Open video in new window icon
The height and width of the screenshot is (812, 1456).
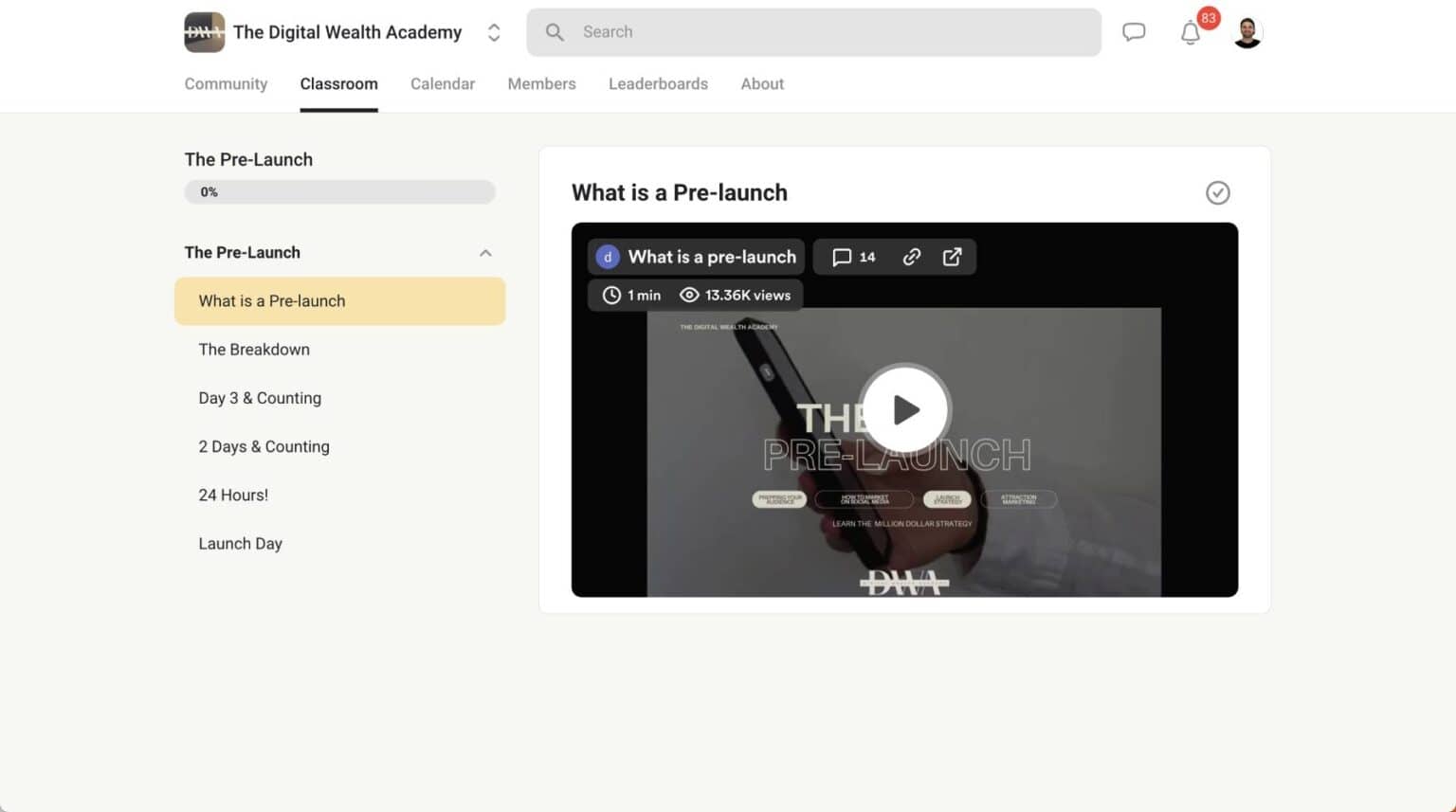953,257
